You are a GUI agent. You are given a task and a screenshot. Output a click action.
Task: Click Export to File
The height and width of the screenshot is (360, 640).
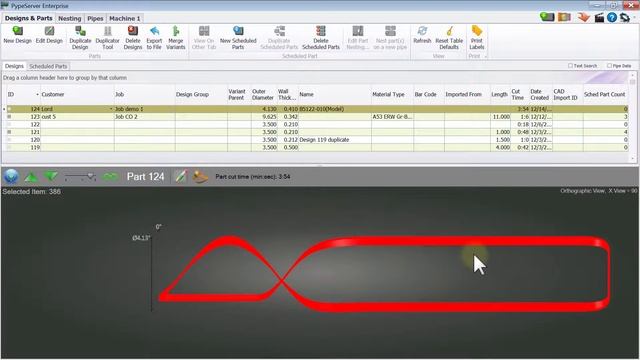pyautogui.click(x=154, y=38)
